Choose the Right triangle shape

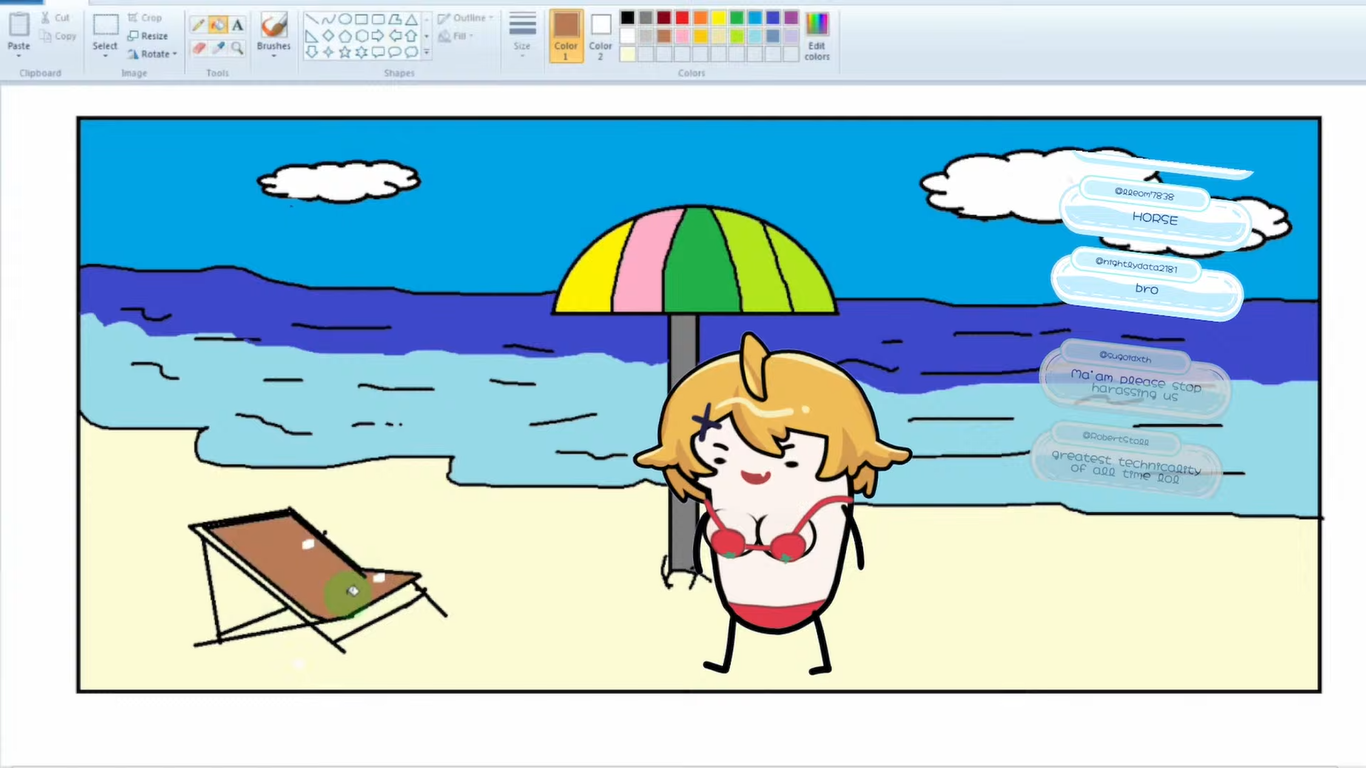point(312,36)
